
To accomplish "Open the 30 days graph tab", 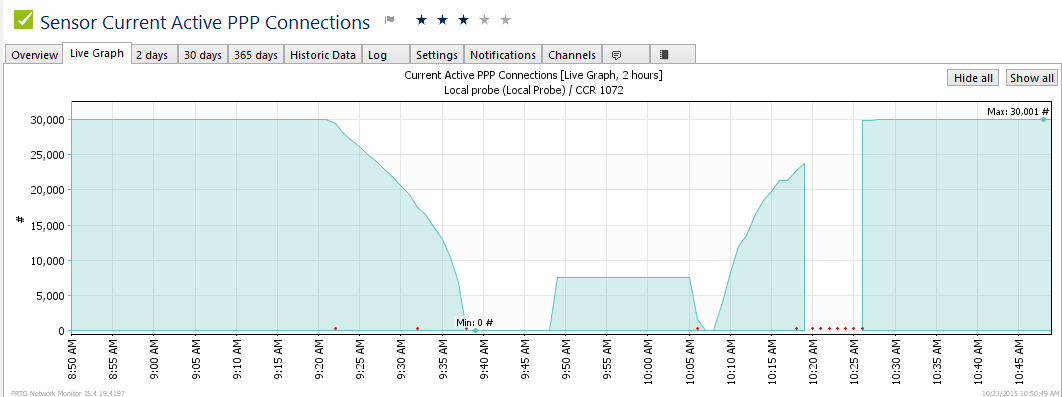I will click(203, 55).
